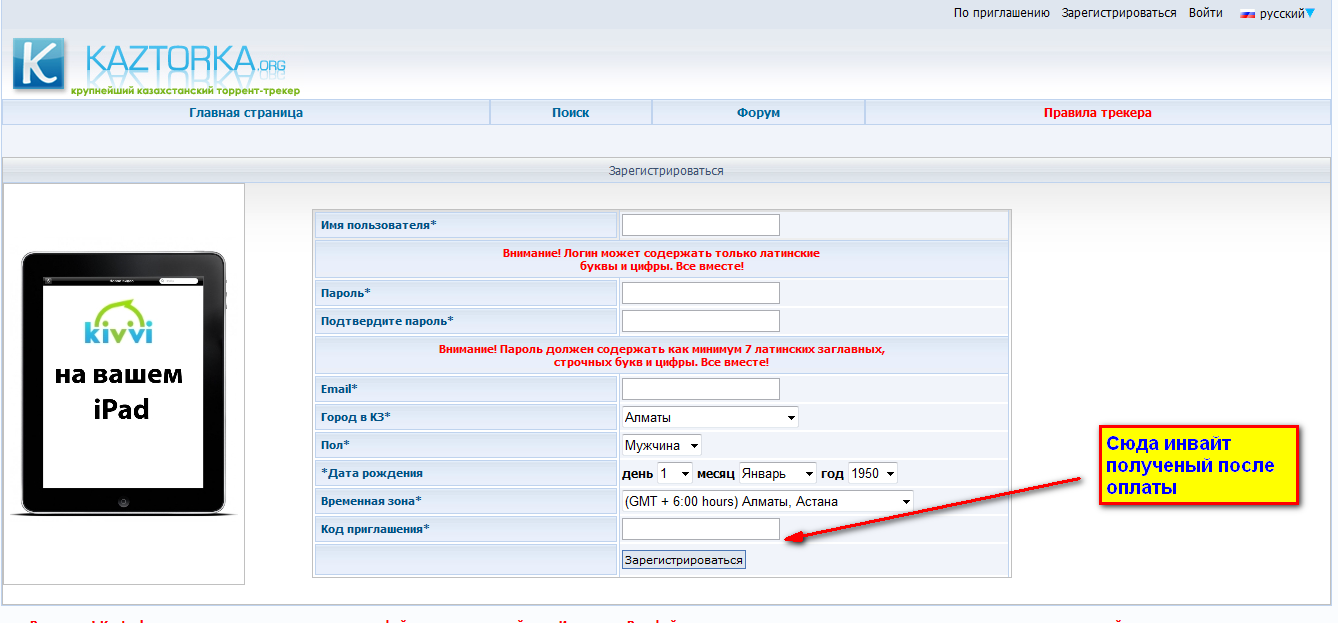Open the Поиск menu item
This screenshot has height=623, width=1338.
click(571, 113)
